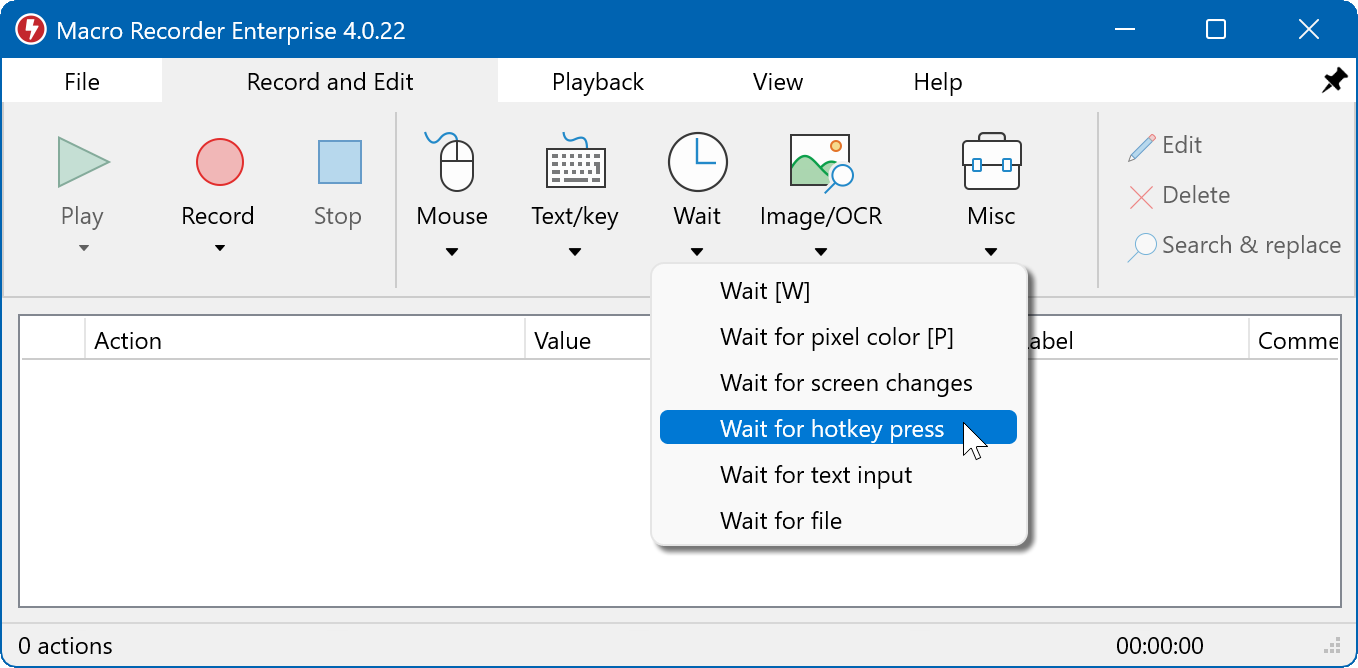The image size is (1358, 668).
Task: Click the Text/key keyboard icon
Action: tap(575, 162)
